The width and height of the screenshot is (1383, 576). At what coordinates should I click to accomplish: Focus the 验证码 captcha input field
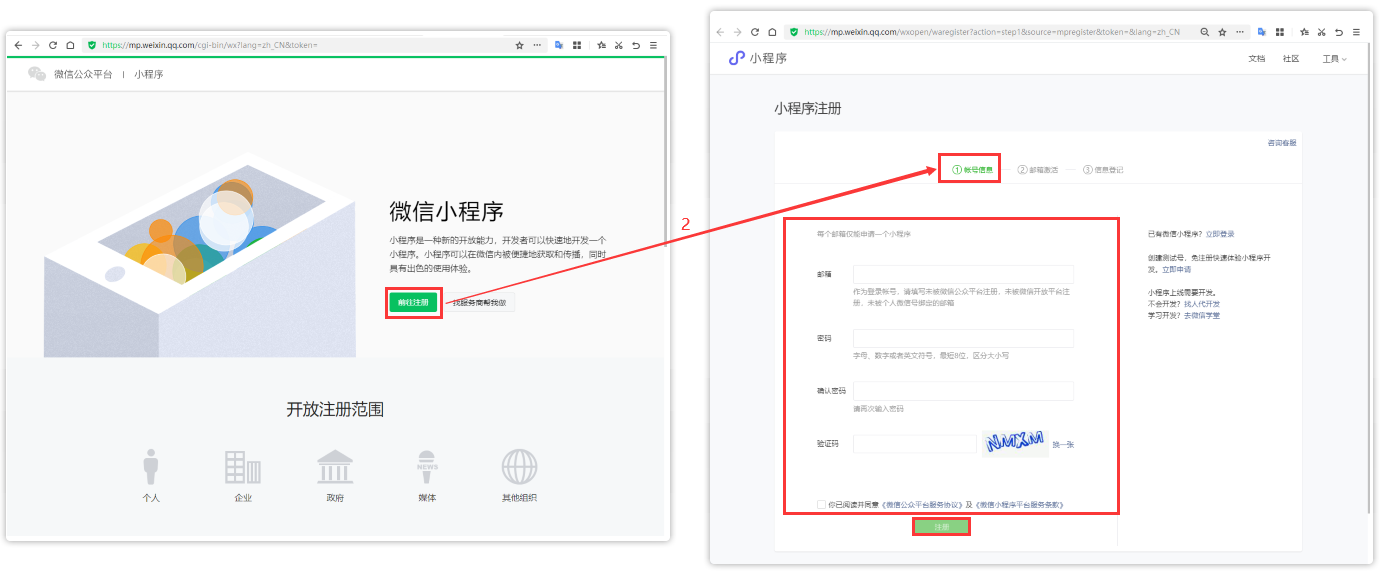coord(915,444)
